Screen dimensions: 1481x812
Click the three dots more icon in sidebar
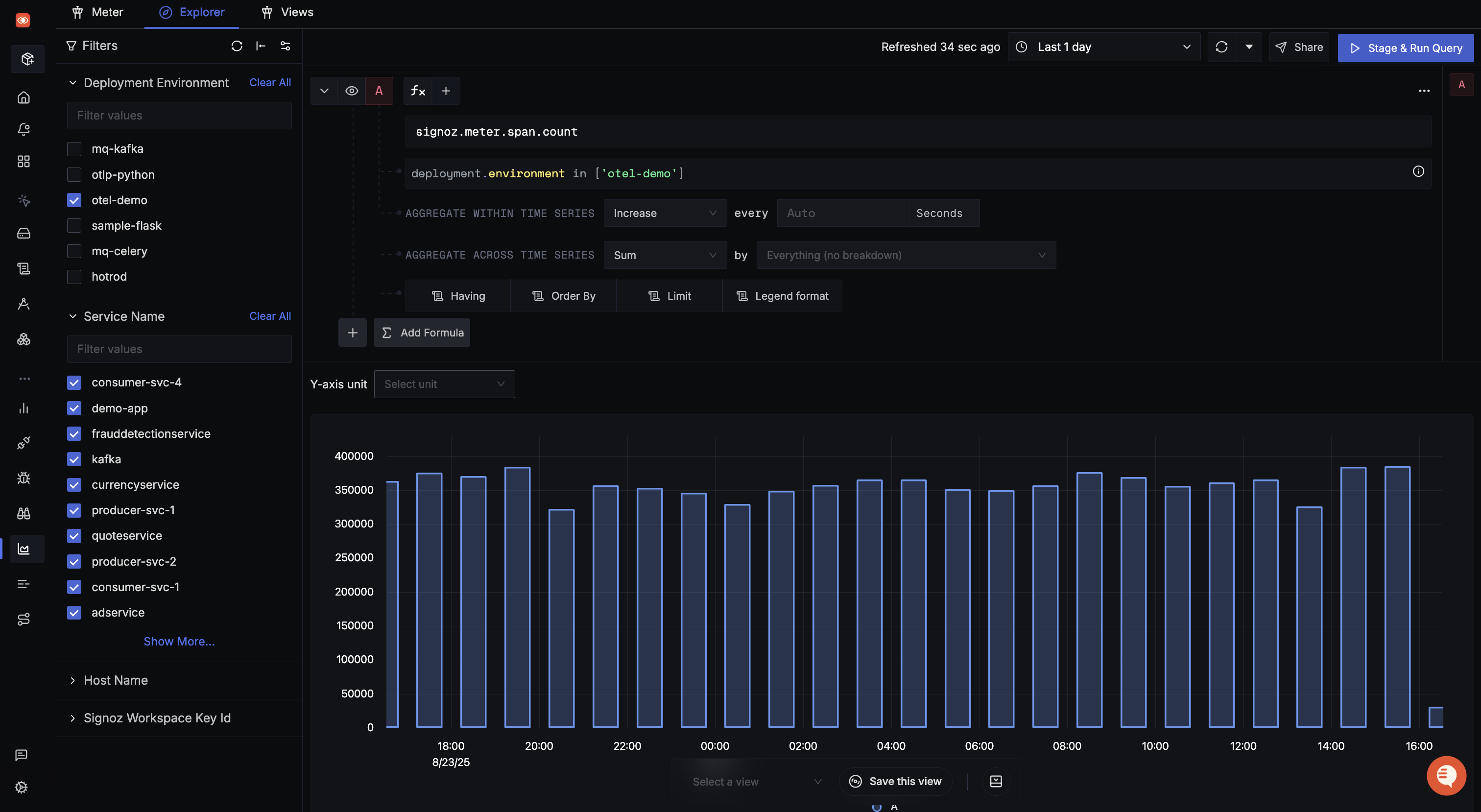(24, 379)
